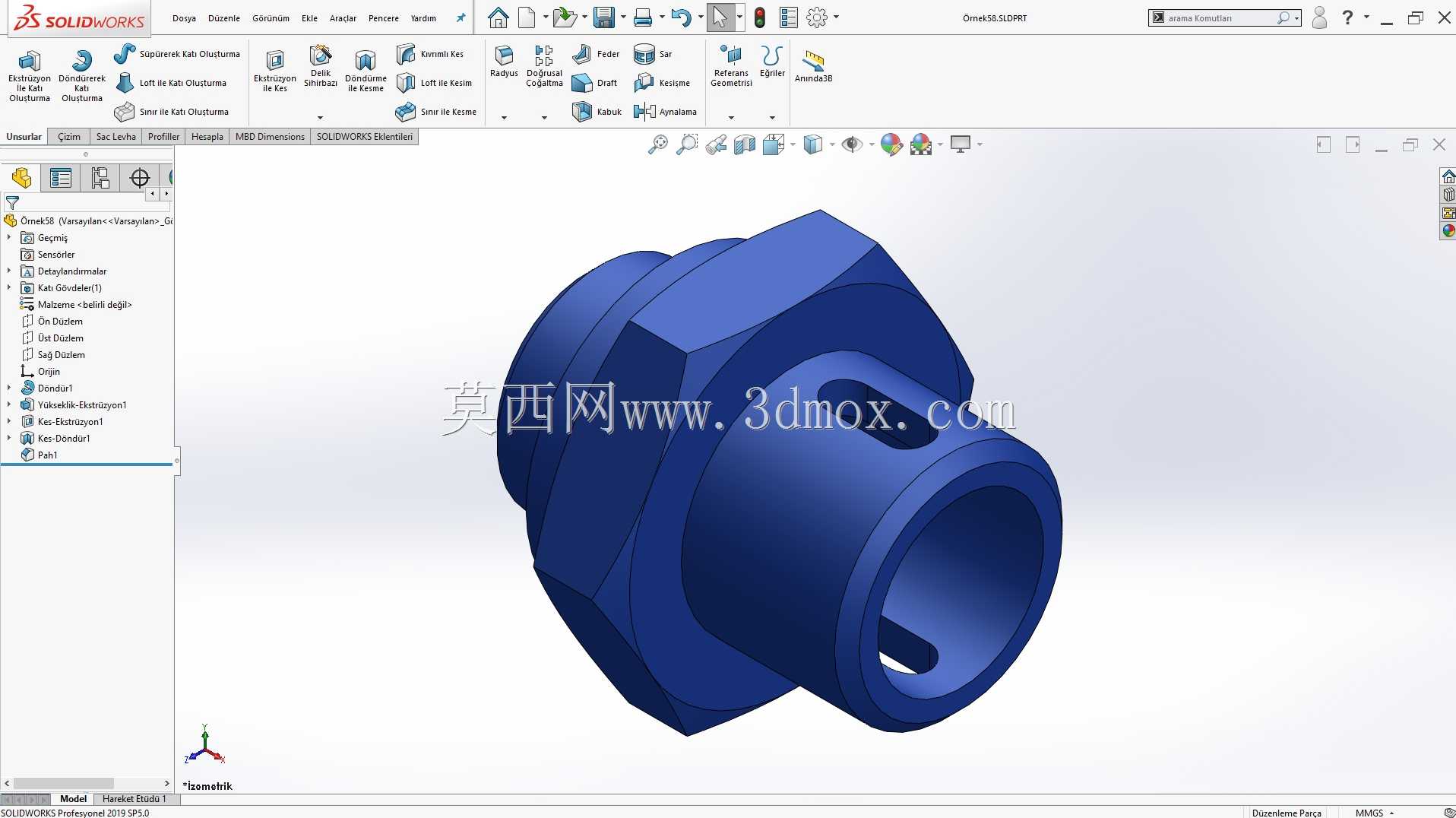Open DimXpertManager crosshair tab icon

pos(140,178)
